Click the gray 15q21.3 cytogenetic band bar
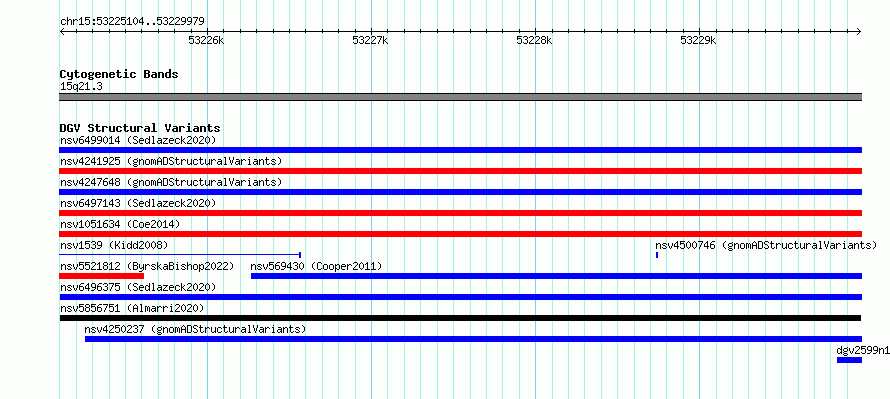 [460, 97]
